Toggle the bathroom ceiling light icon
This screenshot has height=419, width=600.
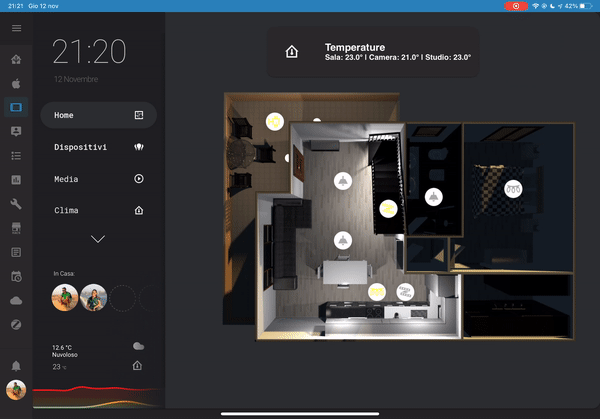click(x=433, y=197)
